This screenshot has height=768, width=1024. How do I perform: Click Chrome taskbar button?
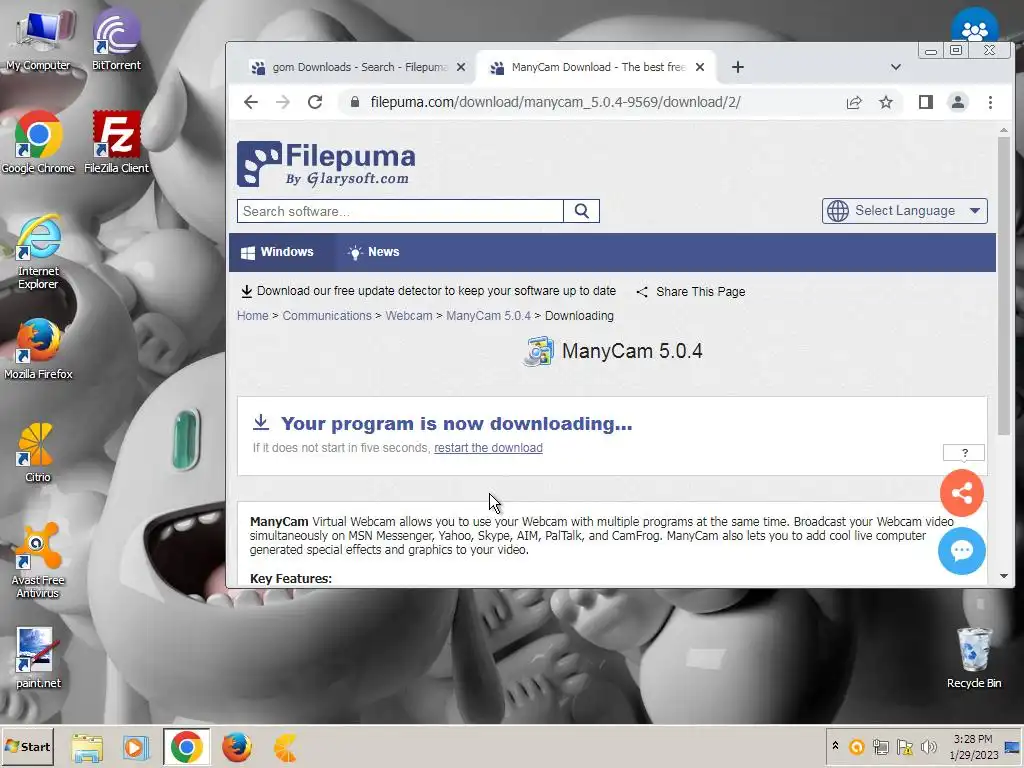[187, 747]
